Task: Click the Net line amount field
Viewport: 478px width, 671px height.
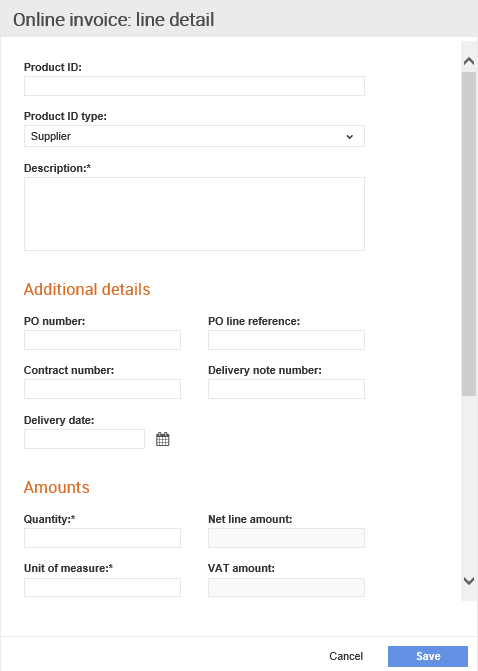Action: point(286,538)
